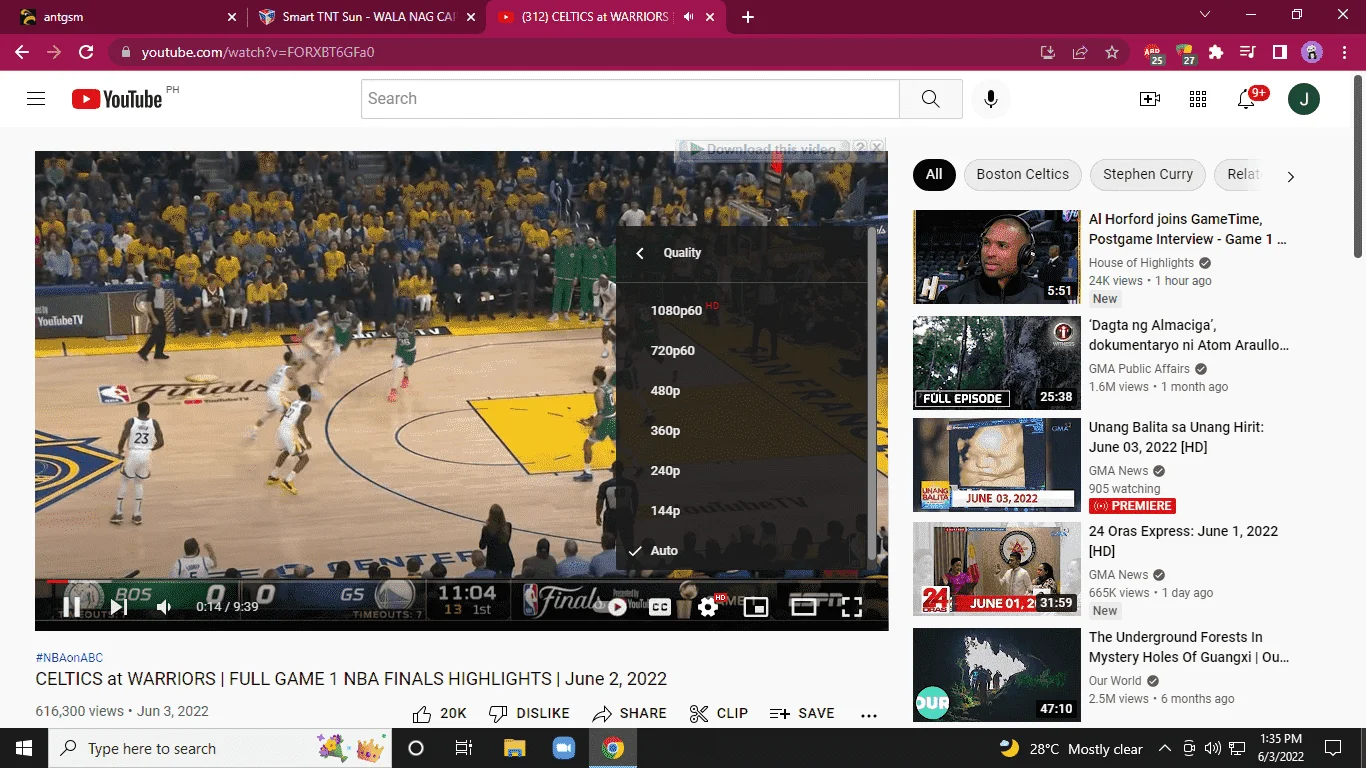Go back from Quality menu arrow
1366x768 pixels.
coord(640,253)
